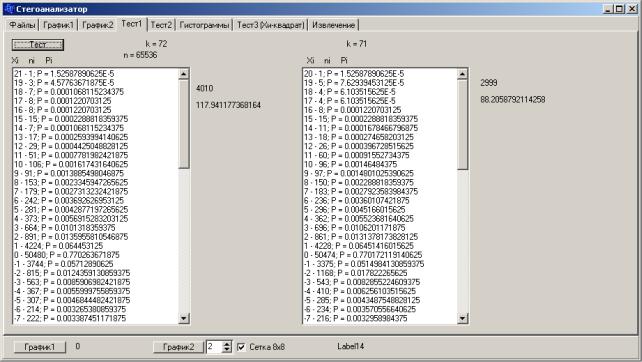Go to the Извлечение tab
The image size is (642, 362).
(x=333, y=25)
